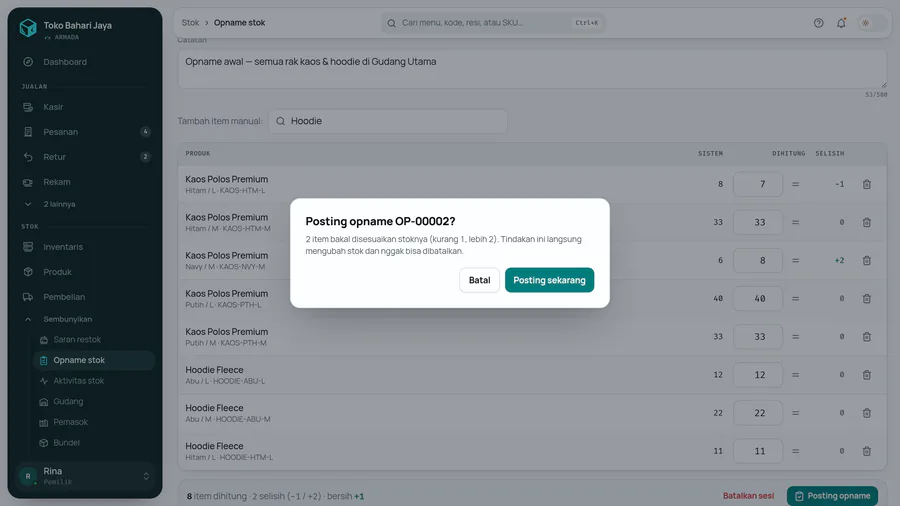Open Rekam menu item
The image size is (900, 506).
click(x=85, y=182)
